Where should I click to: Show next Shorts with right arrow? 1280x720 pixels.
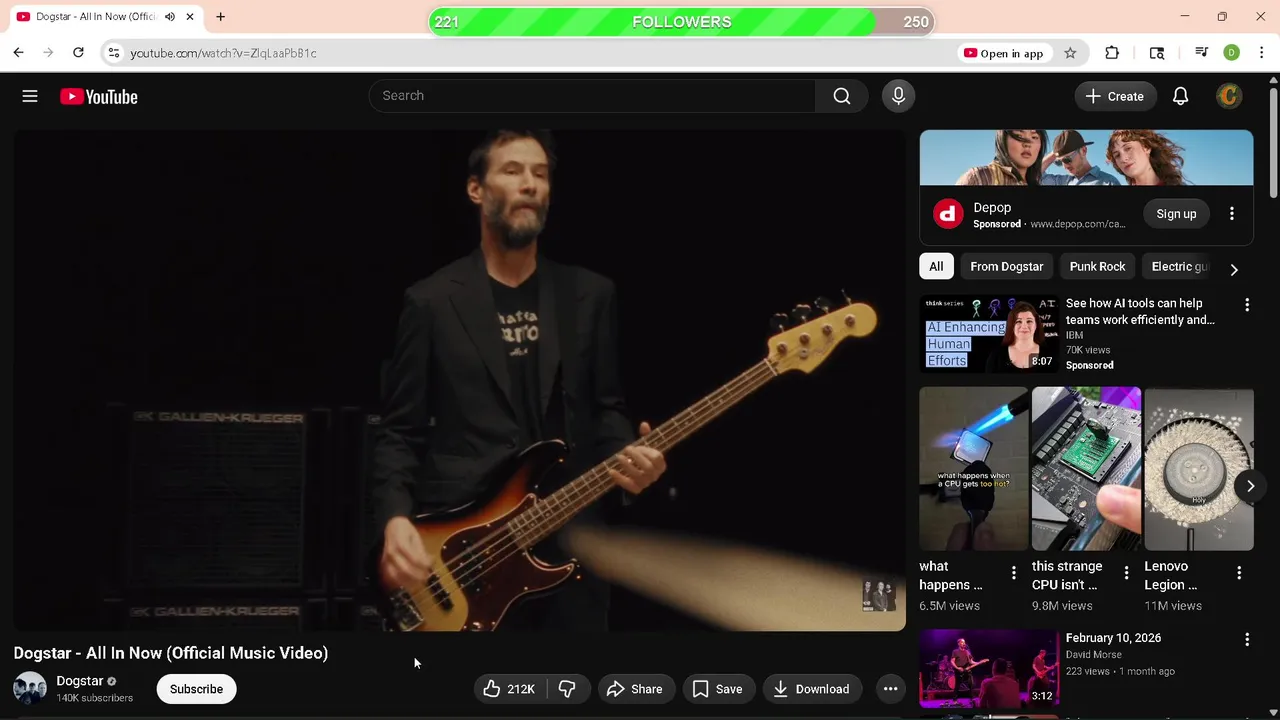coord(1250,486)
